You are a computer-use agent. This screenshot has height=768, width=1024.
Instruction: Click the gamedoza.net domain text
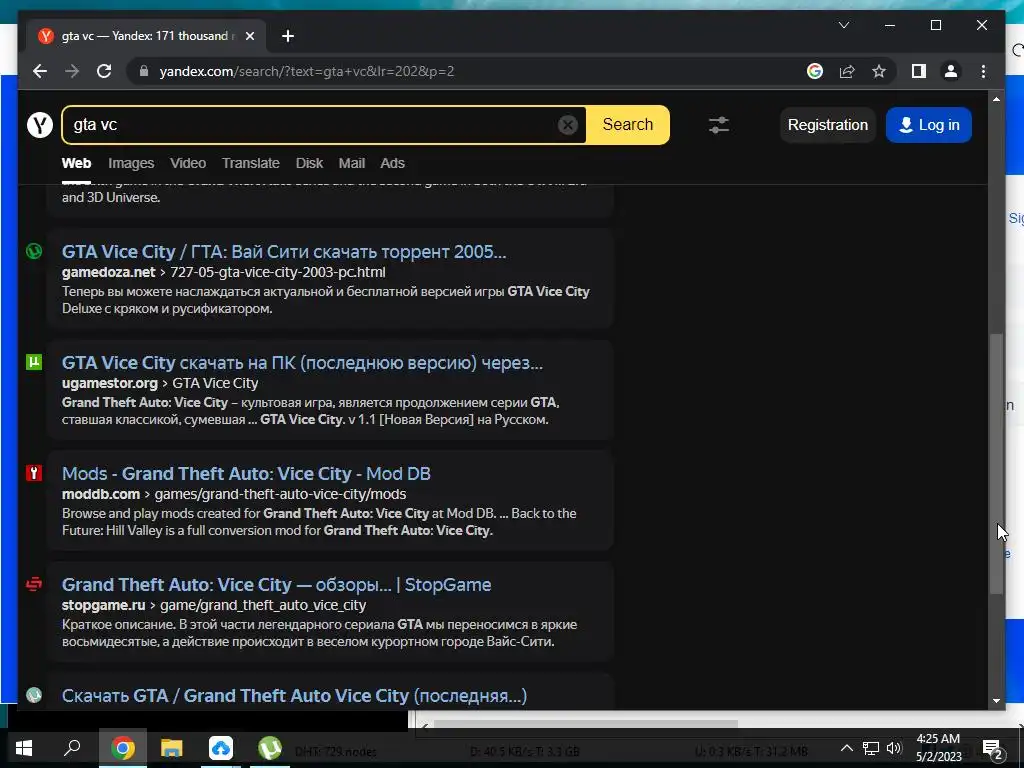tap(108, 272)
